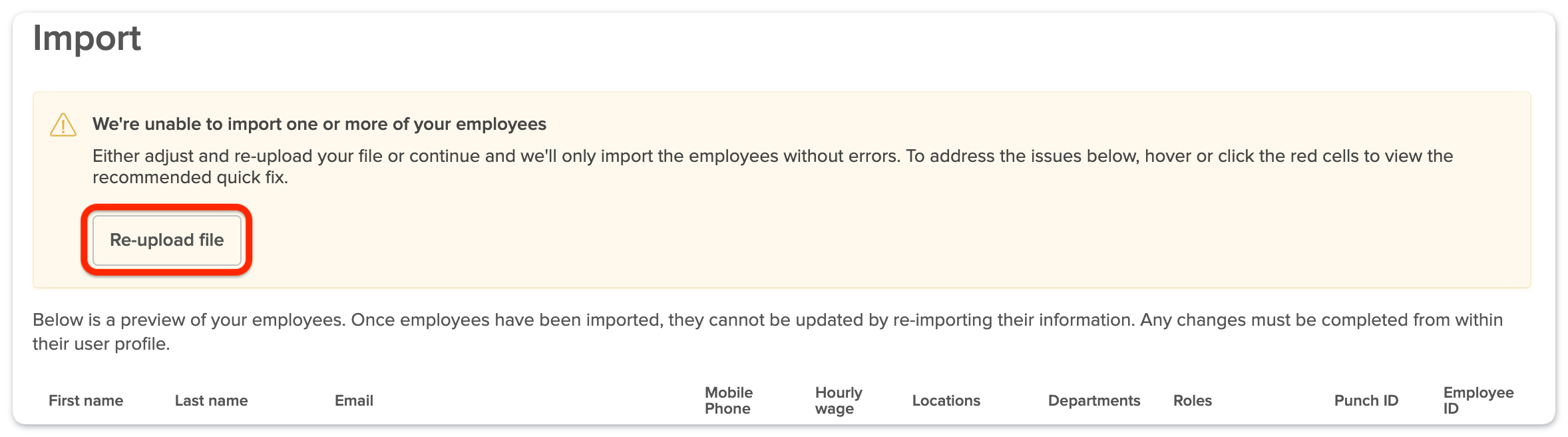The width and height of the screenshot is (1568, 437).
Task: Choose the Hourly wage column header
Action: [x=838, y=400]
